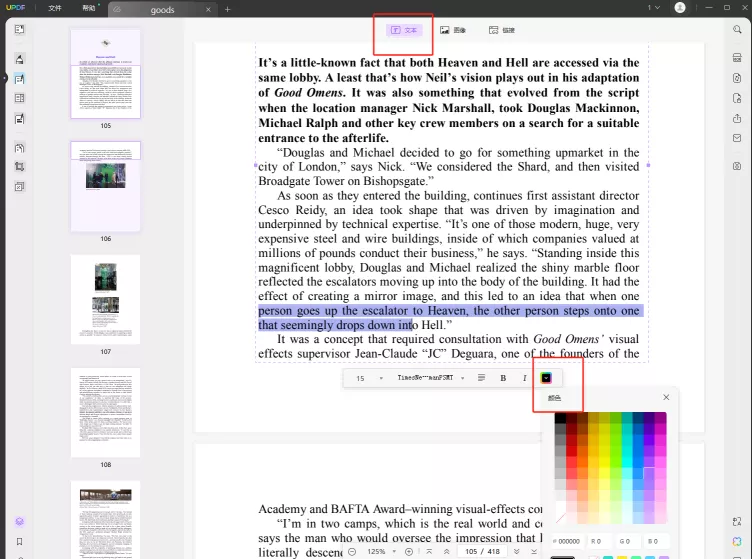Open page 107 thumbnail
The height and width of the screenshot is (559, 752).
(106, 299)
